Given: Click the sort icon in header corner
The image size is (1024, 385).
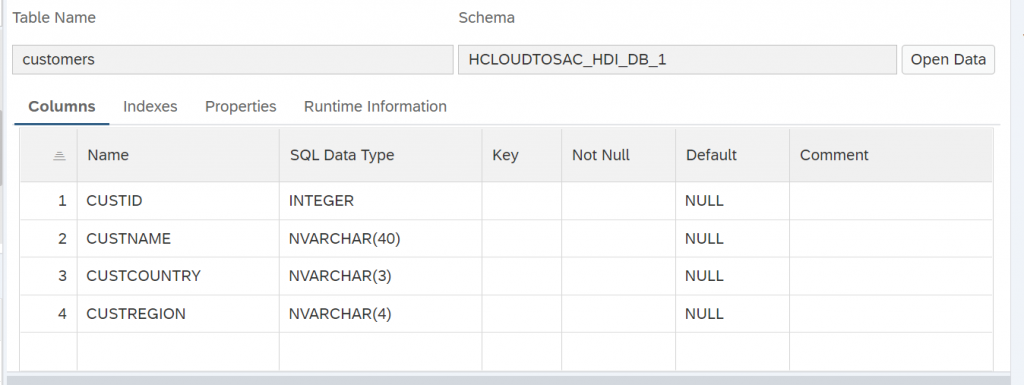Looking at the screenshot, I should 59,155.
